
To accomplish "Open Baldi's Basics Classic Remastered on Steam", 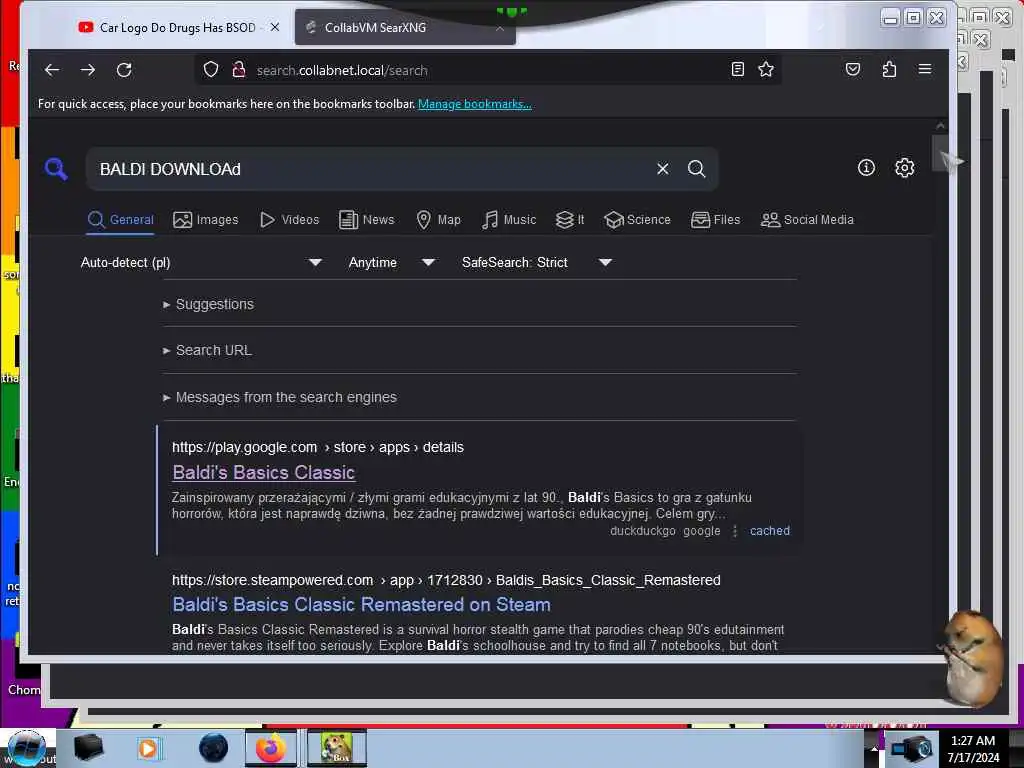I will pyautogui.click(x=361, y=605).
